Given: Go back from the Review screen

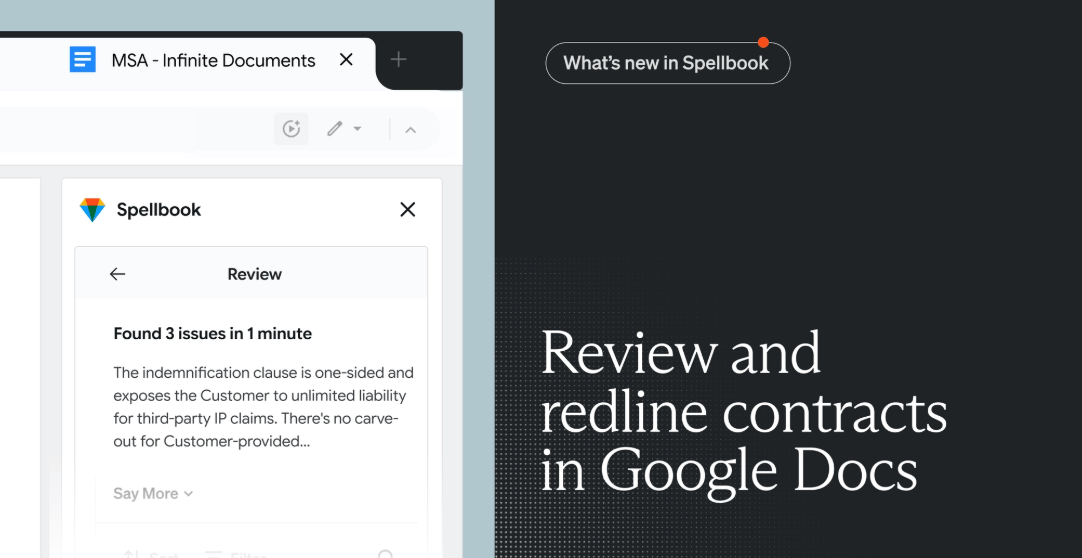Looking at the screenshot, I should point(117,274).
